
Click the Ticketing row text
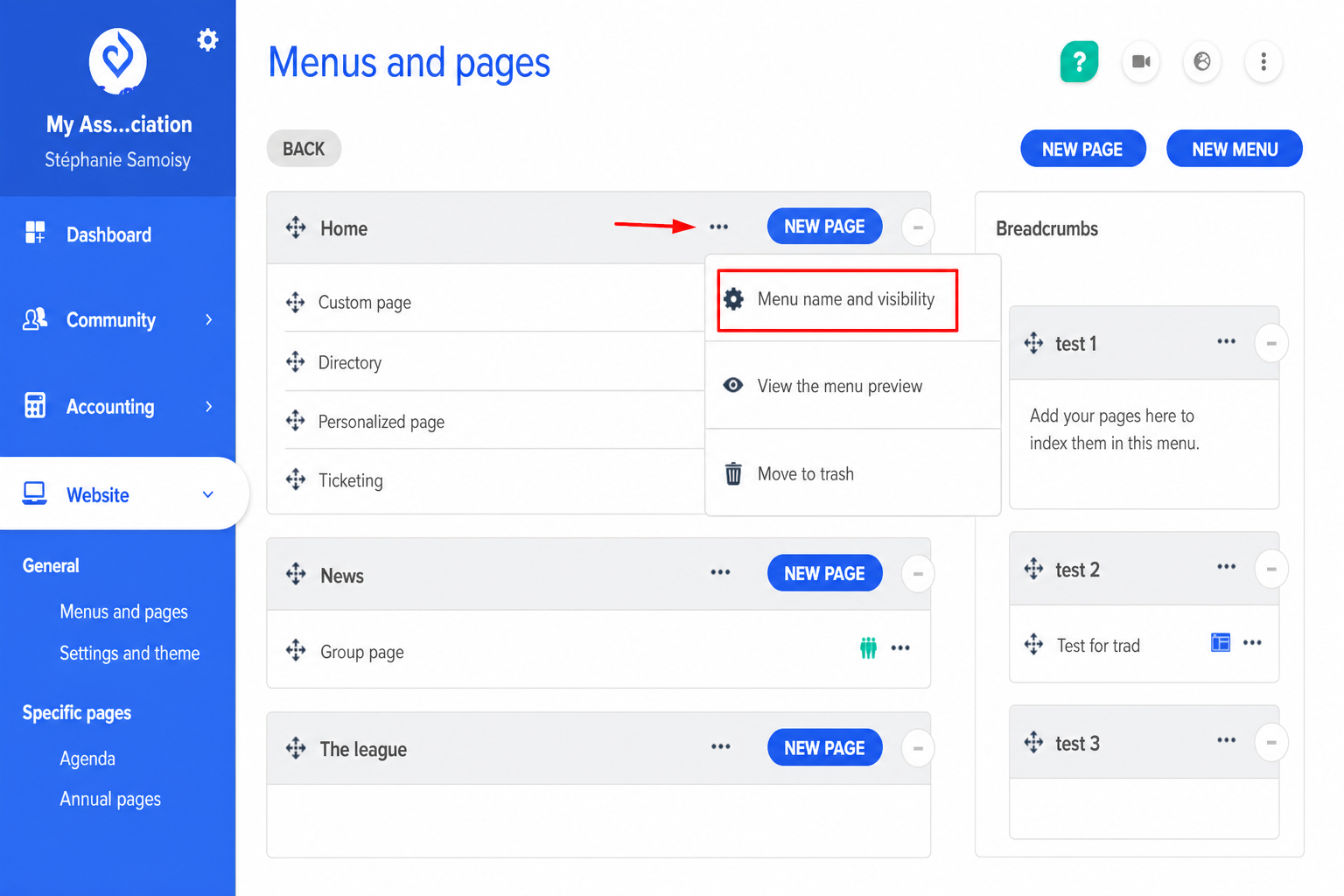tap(351, 480)
